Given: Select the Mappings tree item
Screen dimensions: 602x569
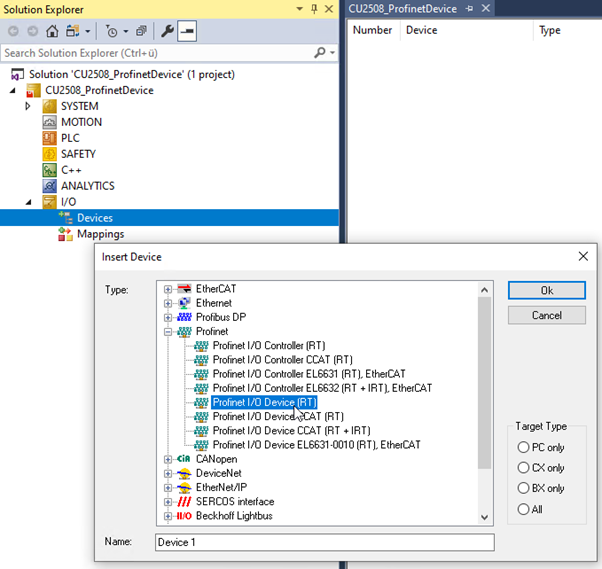Looking at the screenshot, I should [100, 234].
